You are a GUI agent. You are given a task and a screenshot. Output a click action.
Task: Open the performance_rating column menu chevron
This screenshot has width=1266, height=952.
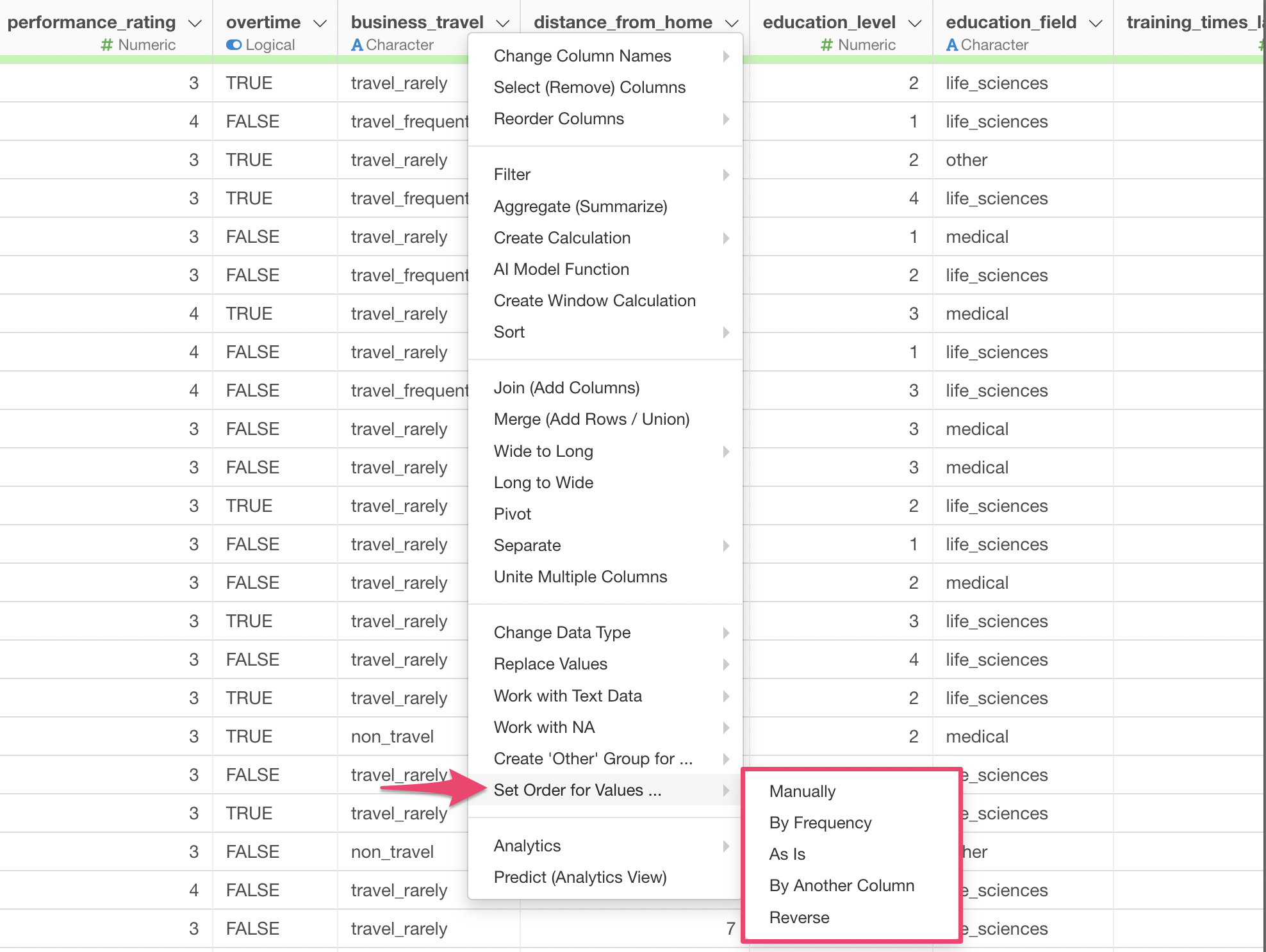coord(195,24)
